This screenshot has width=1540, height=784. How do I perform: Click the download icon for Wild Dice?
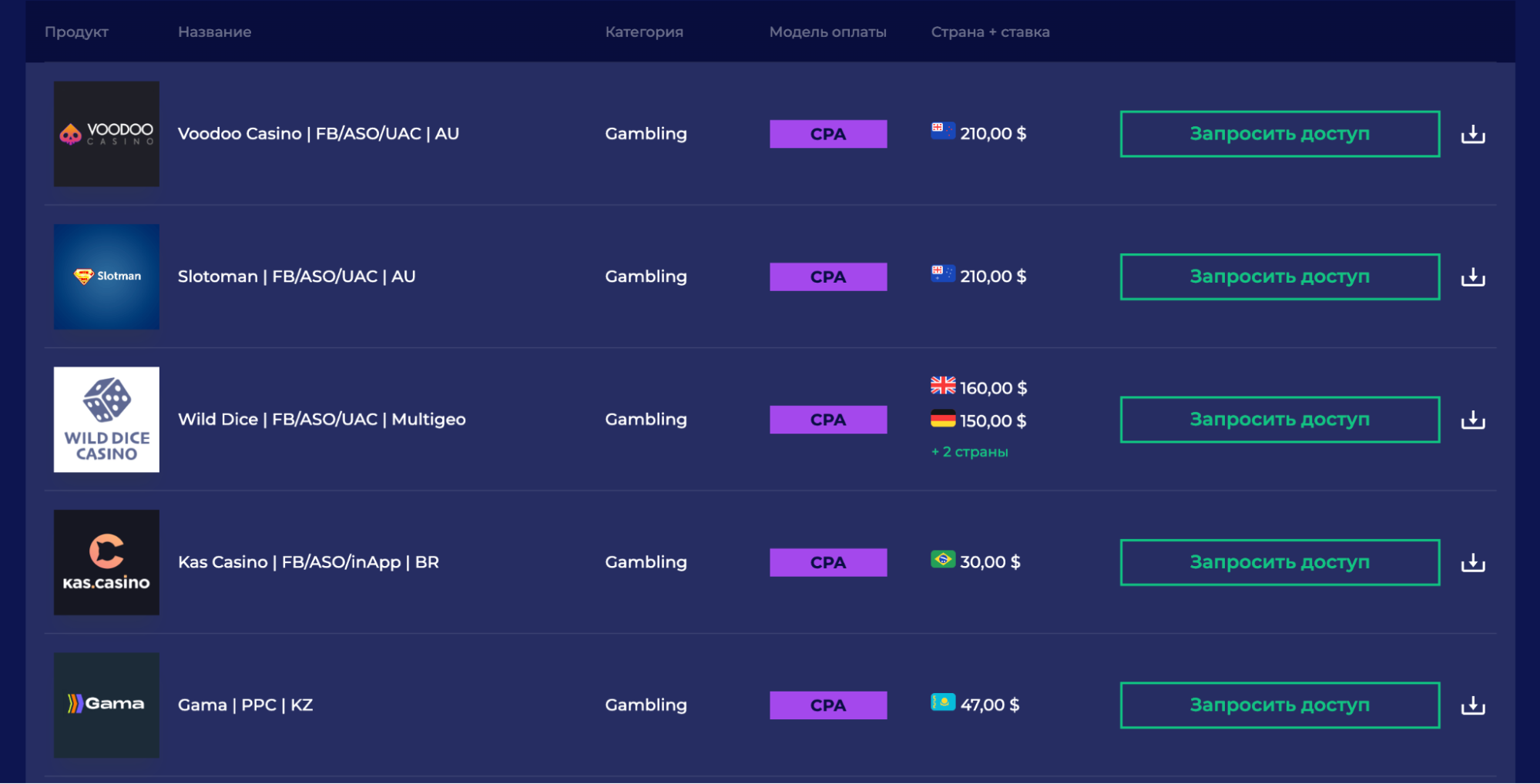[1472, 420]
